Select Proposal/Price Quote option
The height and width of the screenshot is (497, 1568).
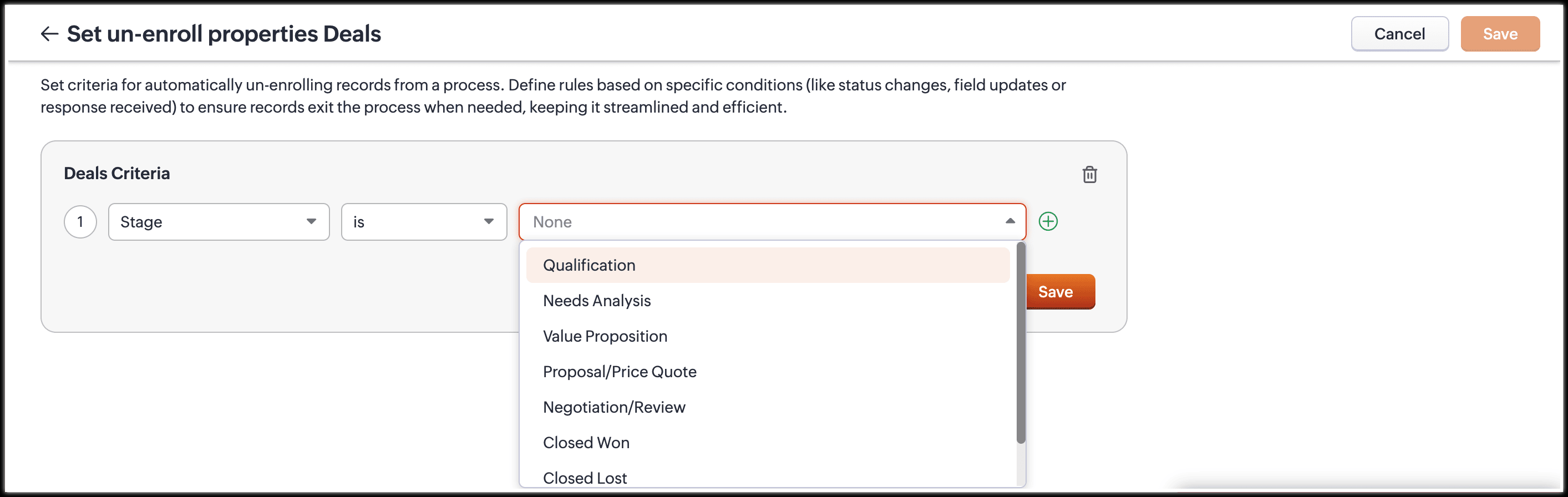click(x=619, y=372)
